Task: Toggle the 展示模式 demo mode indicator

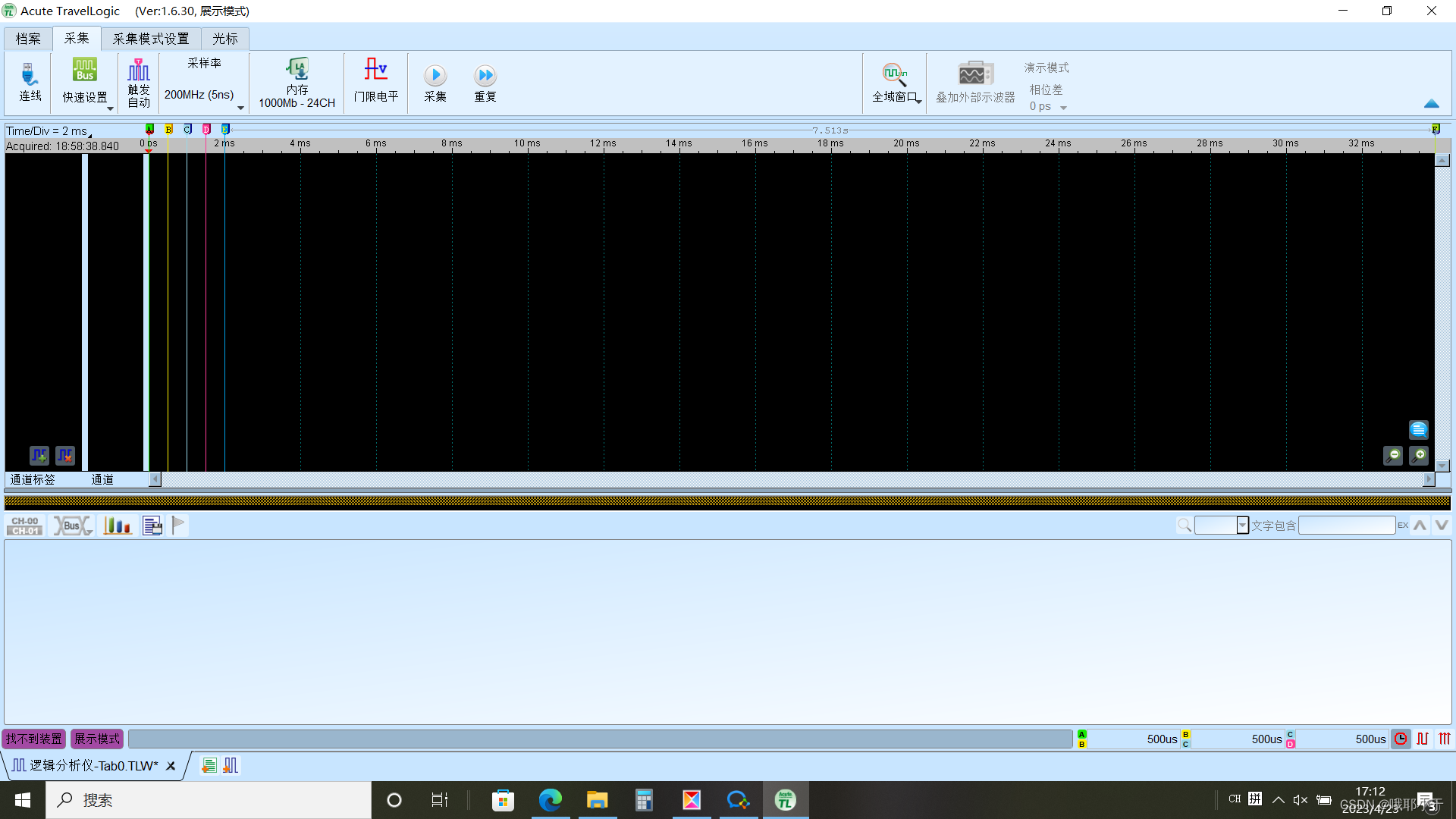Action: (97, 739)
